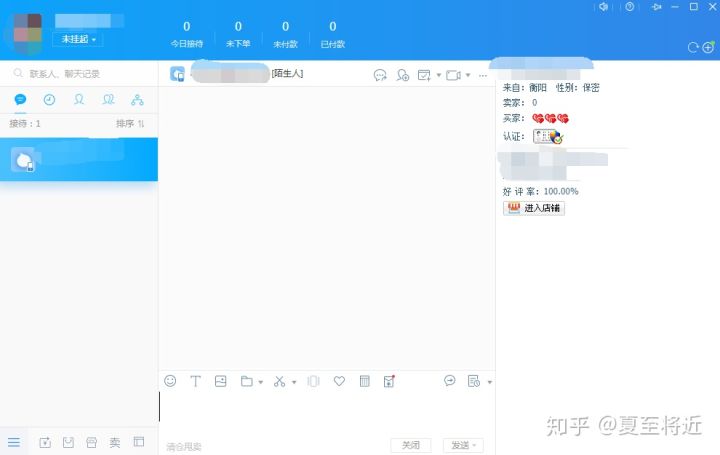
Task: Open more options ellipsis in chat header
Action: pyautogui.click(x=483, y=75)
